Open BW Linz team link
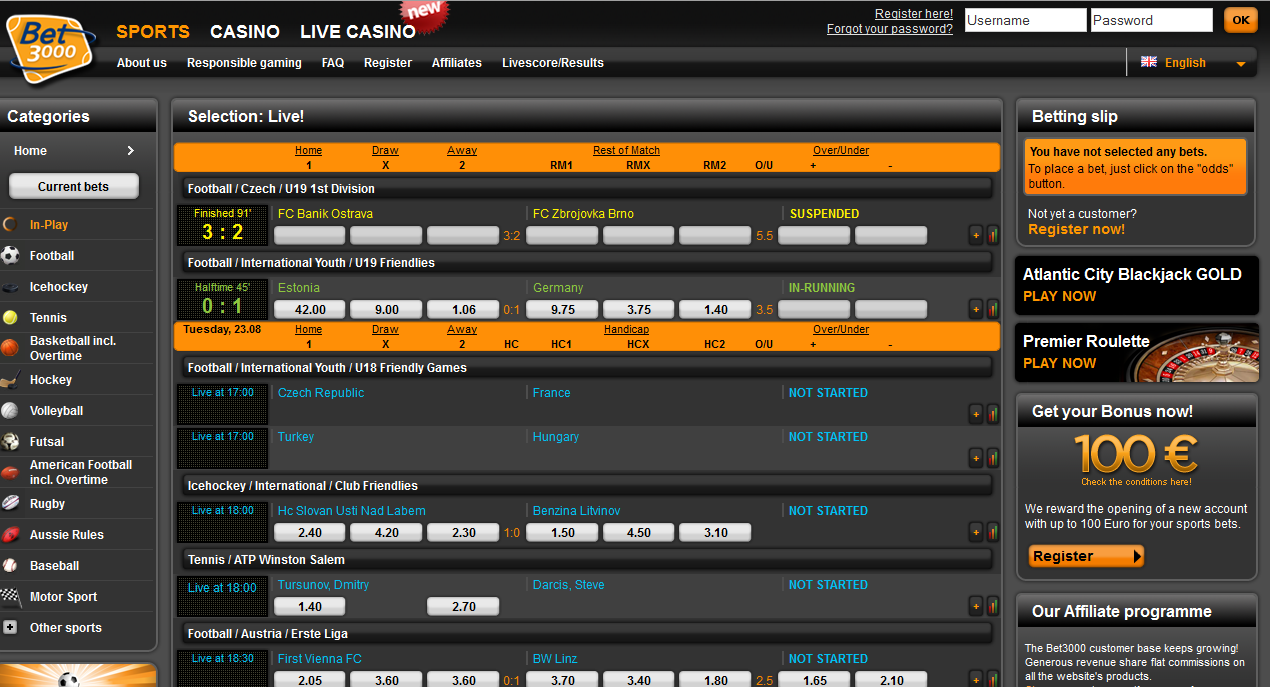 click(555, 659)
